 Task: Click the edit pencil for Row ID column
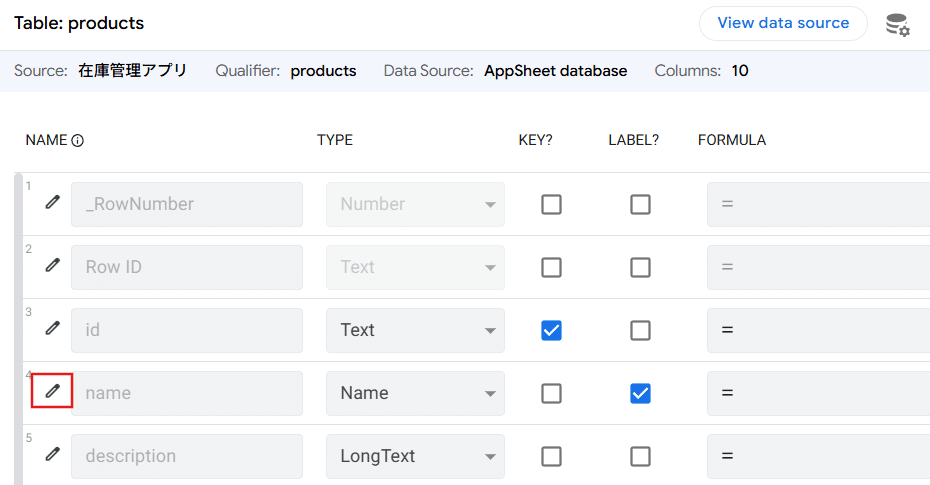[53, 266]
